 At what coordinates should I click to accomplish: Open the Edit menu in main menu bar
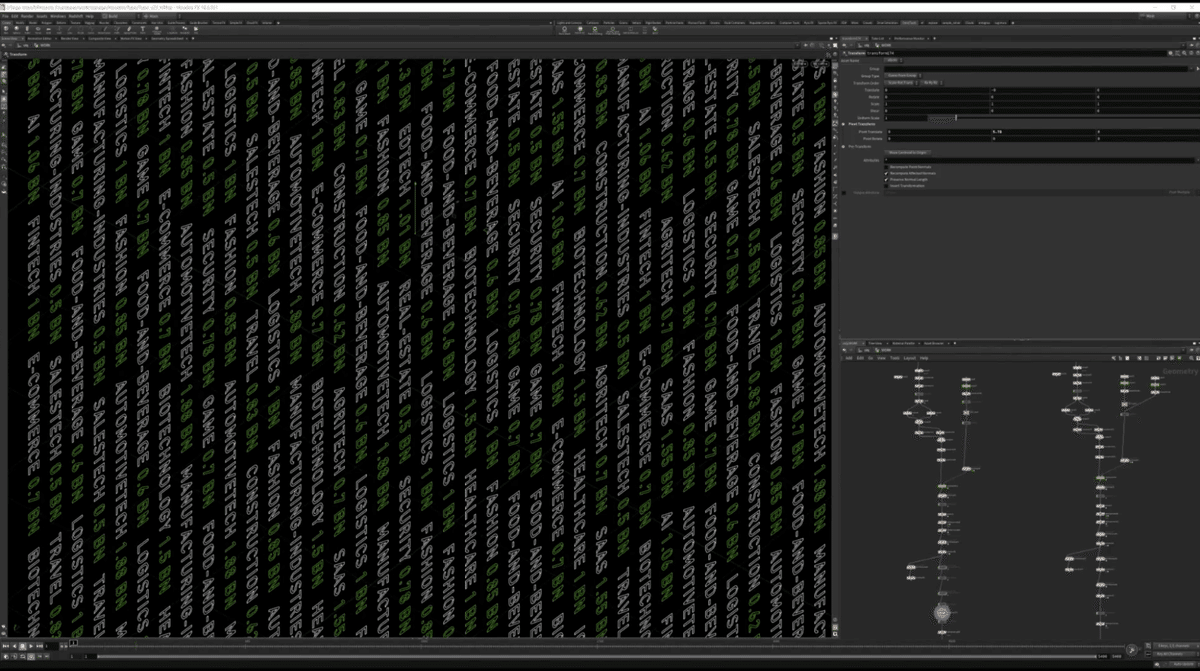[14, 16]
